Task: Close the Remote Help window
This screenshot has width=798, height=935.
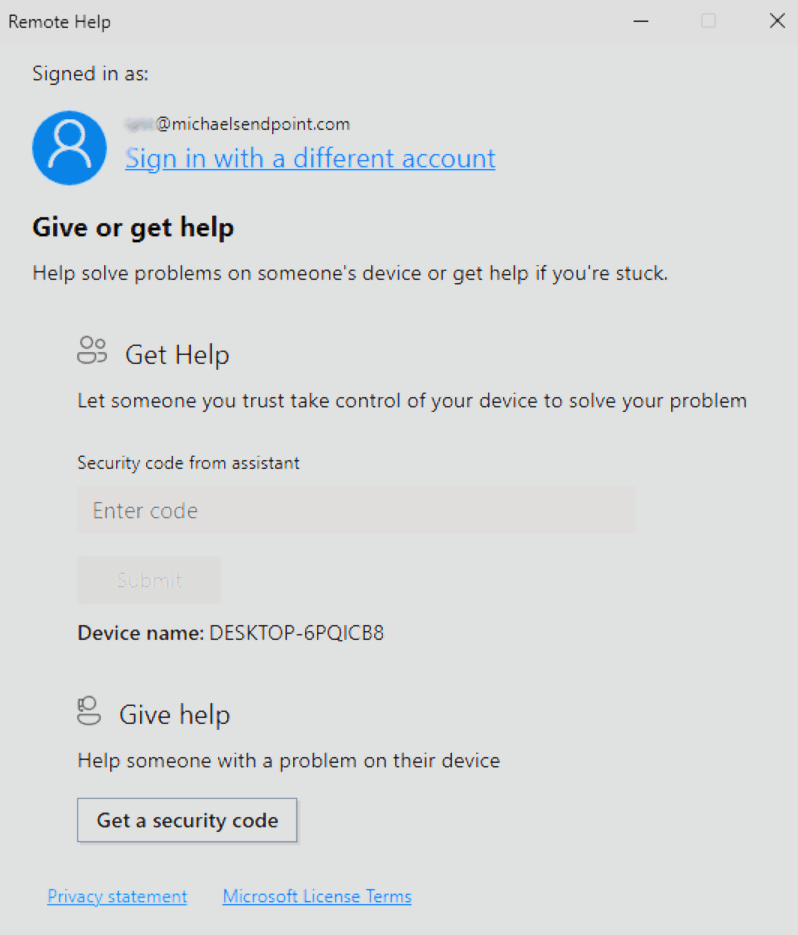Action: 777,21
